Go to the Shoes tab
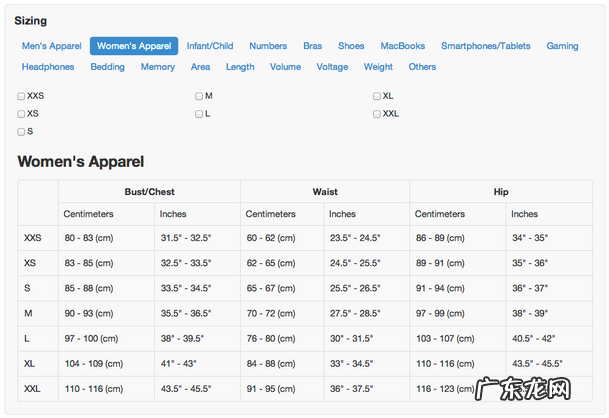Screen dimensions: 609x418 click(351, 46)
